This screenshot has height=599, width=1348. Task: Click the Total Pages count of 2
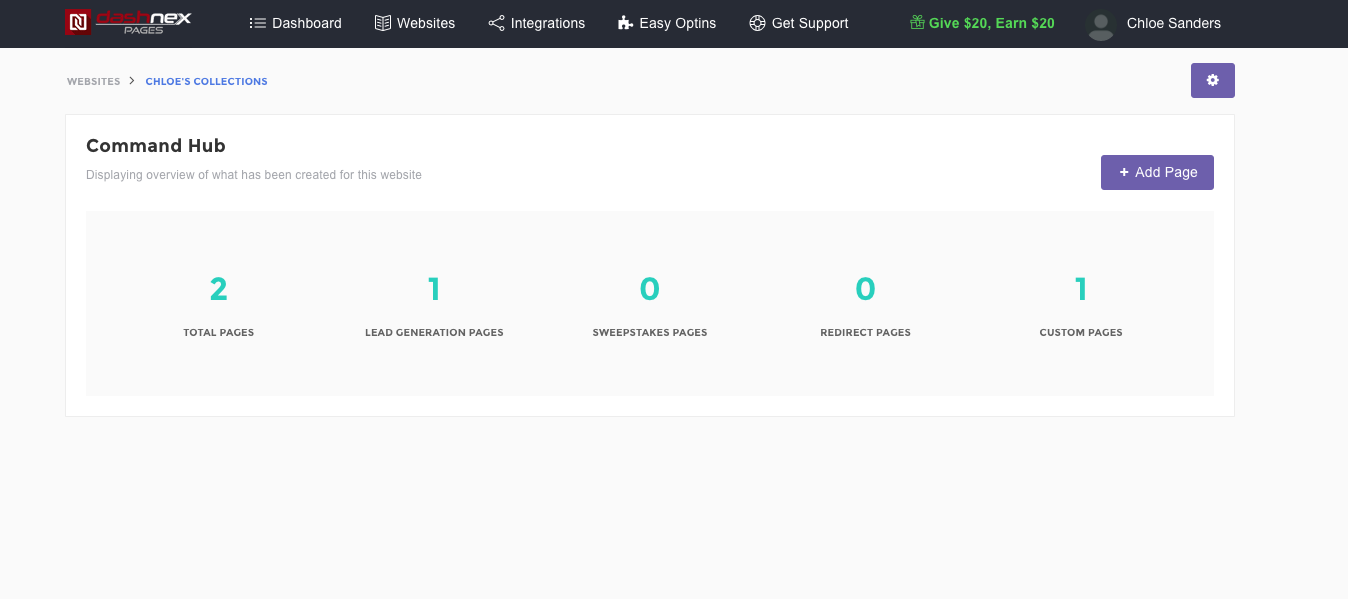tap(219, 289)
